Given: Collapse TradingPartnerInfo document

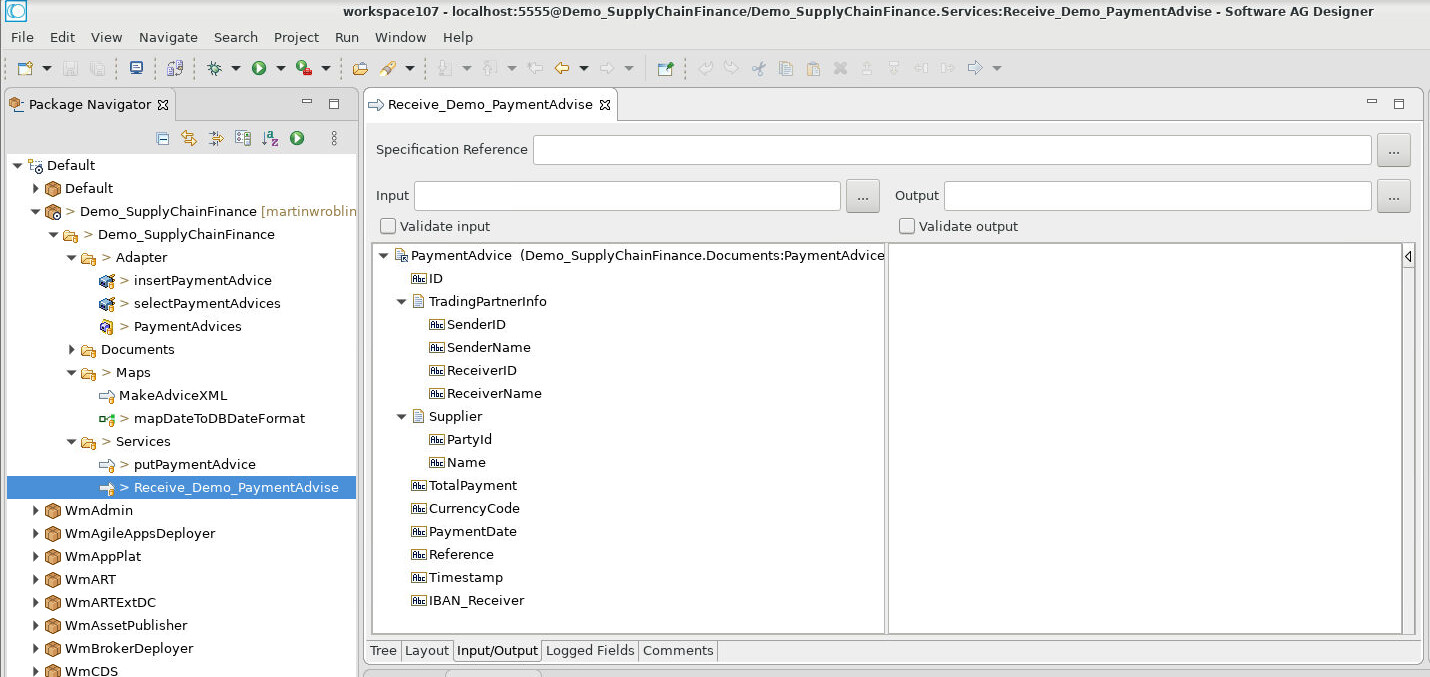Looking at the screenshot, I should [x=402, y=302].
